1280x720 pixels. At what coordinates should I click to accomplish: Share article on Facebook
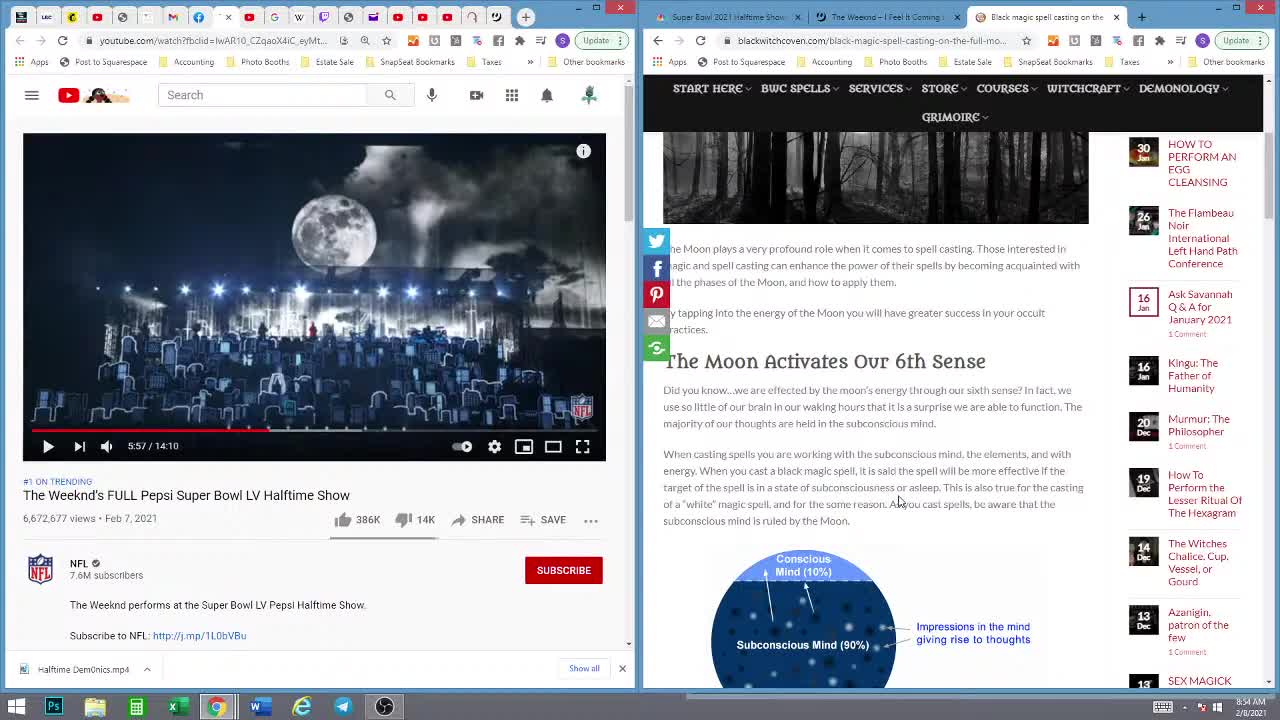click(656, 268)
